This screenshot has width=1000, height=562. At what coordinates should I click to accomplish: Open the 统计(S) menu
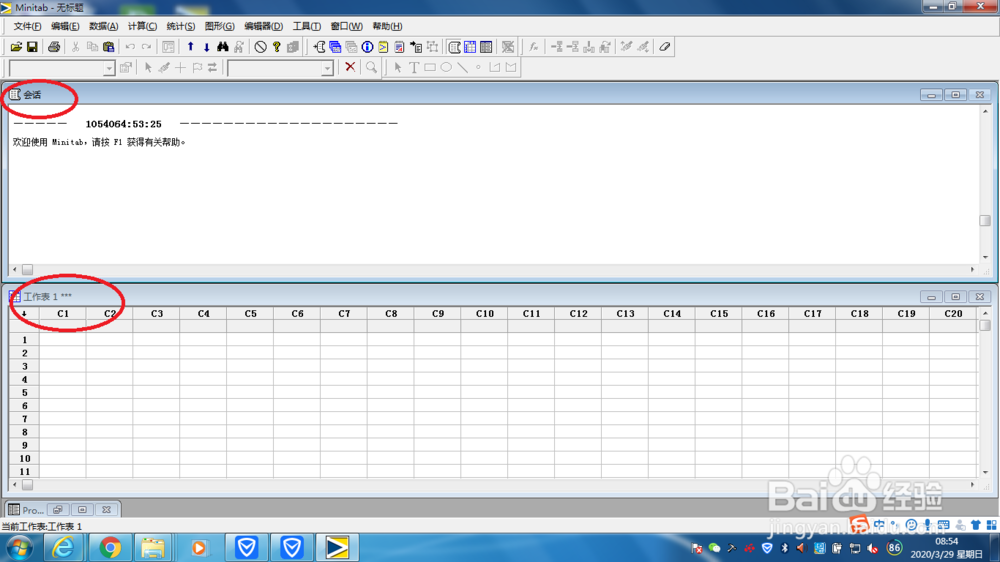click(180, 26)
